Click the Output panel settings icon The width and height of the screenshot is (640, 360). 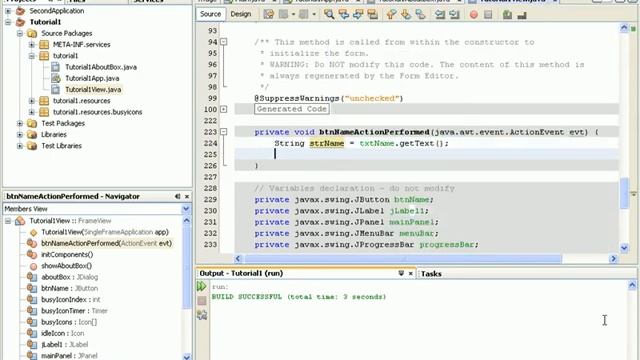202,315
